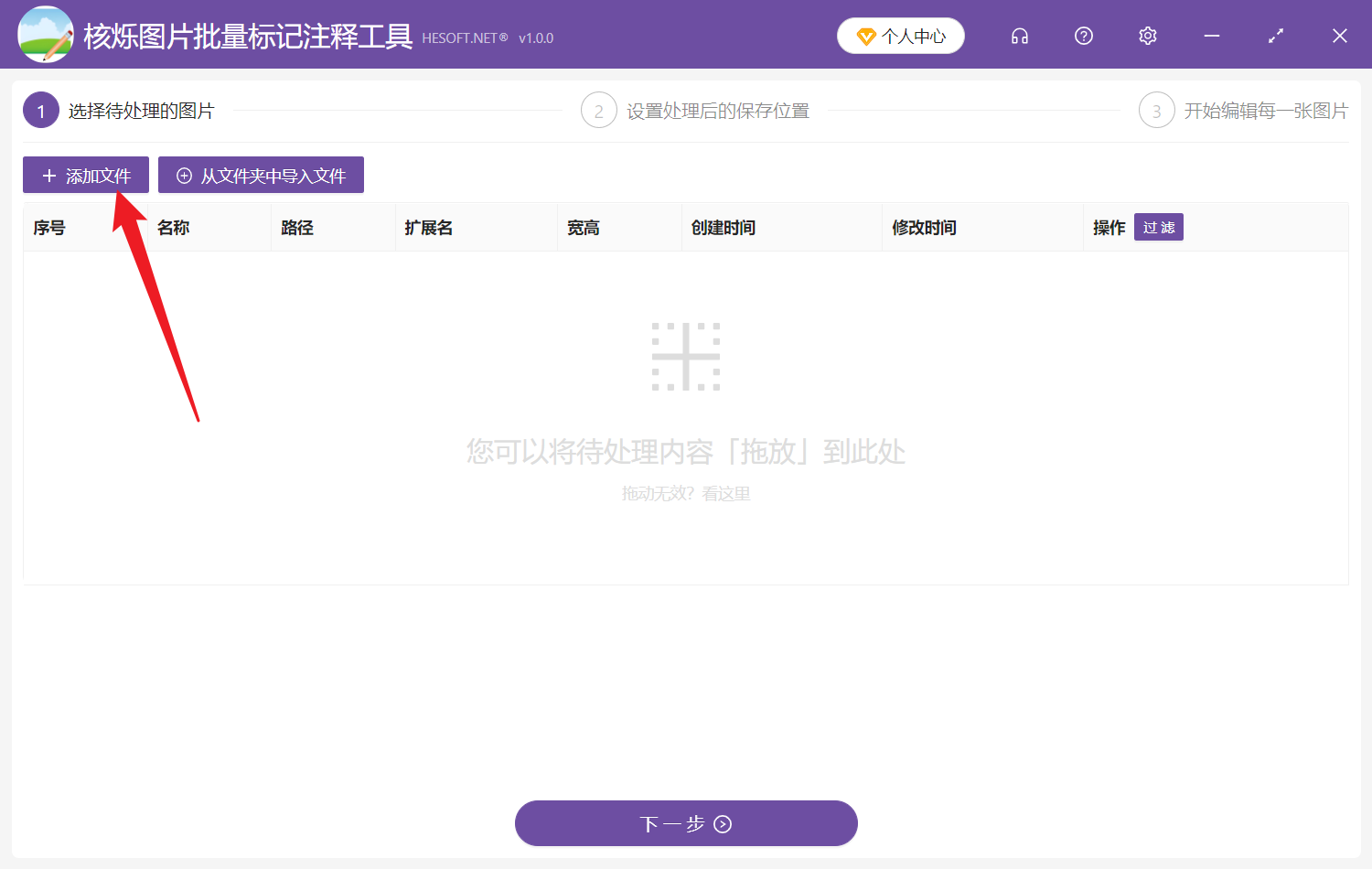Screen dimensions: 1372x869
Task: Click the circled plus icon on import button
Action: click(183, 175)
